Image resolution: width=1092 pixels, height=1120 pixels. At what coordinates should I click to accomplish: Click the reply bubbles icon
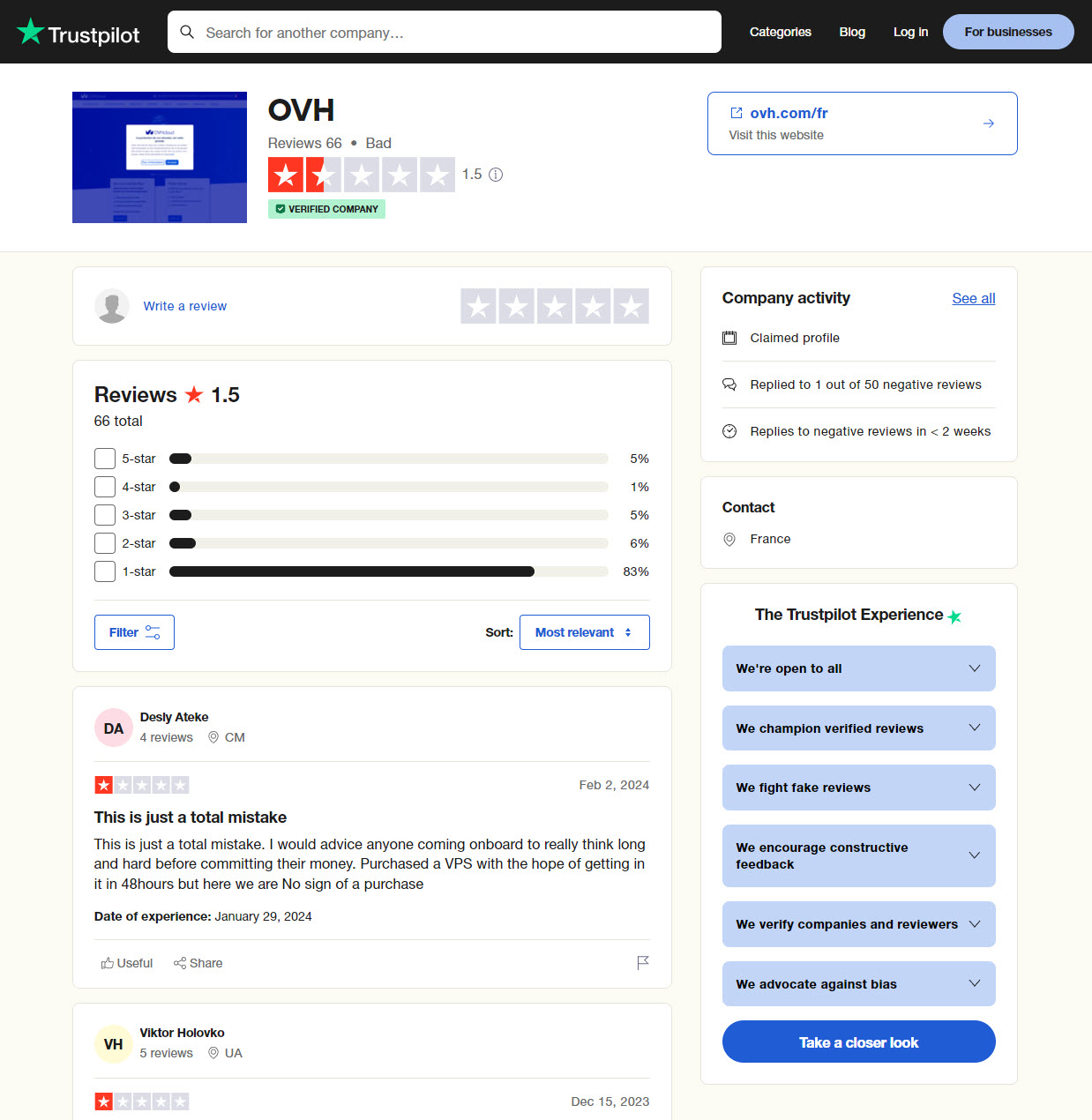(x=729, y=385)
